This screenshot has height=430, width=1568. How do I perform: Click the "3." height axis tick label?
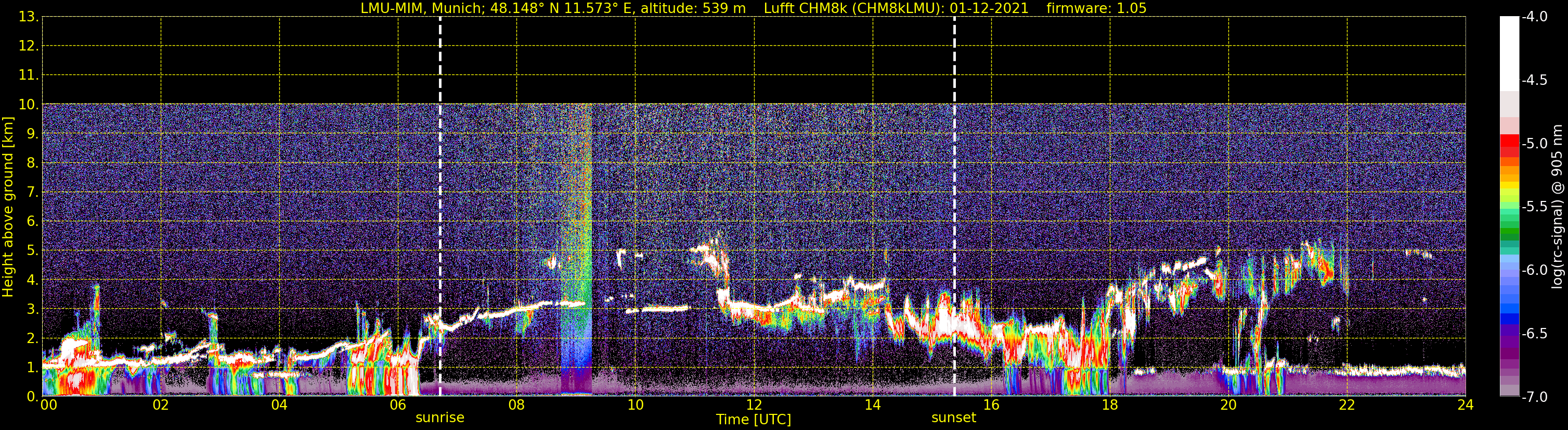pos(32,309)
